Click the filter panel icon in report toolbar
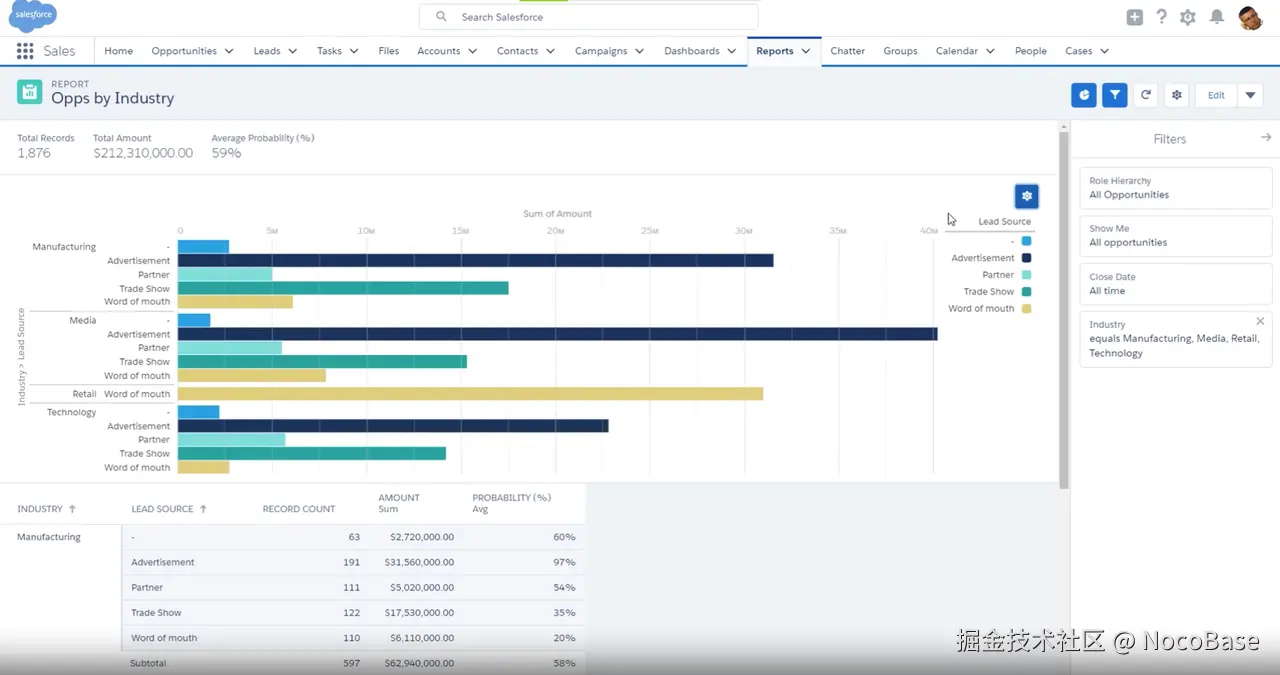 (x=1114, y=94)
